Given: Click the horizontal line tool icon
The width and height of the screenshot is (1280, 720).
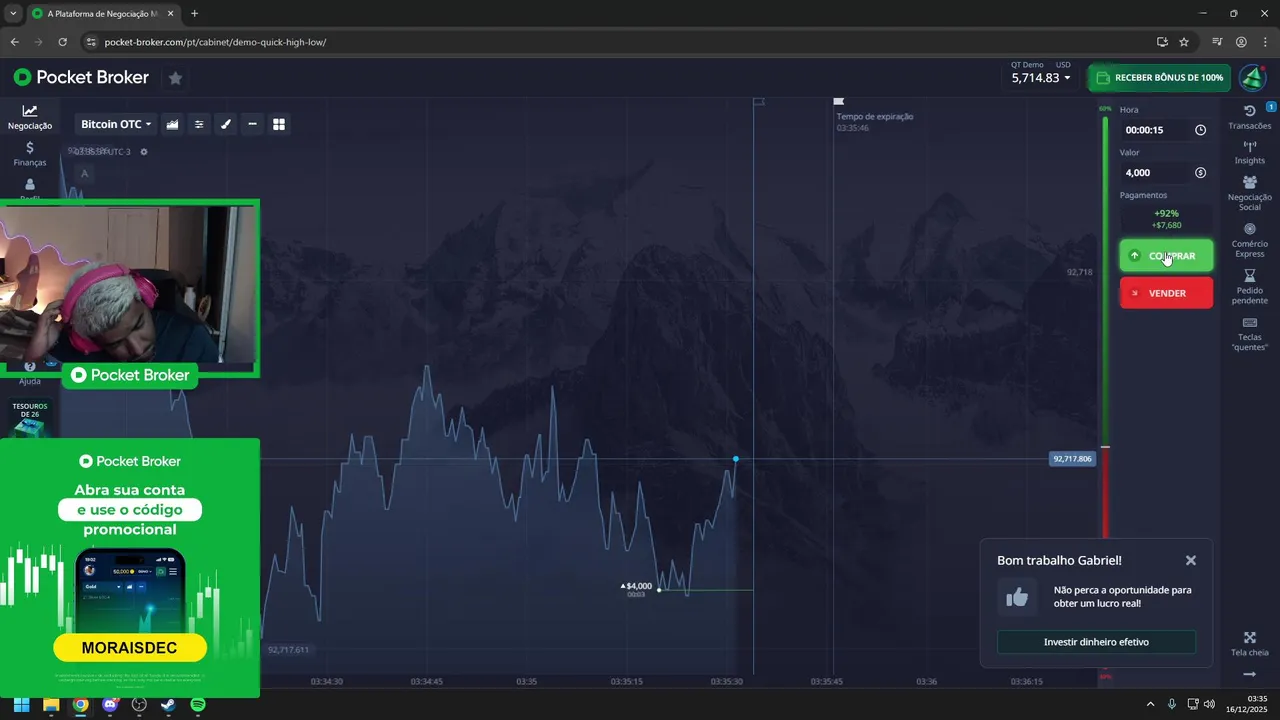Looking at the screenshot, I should 252,124.
